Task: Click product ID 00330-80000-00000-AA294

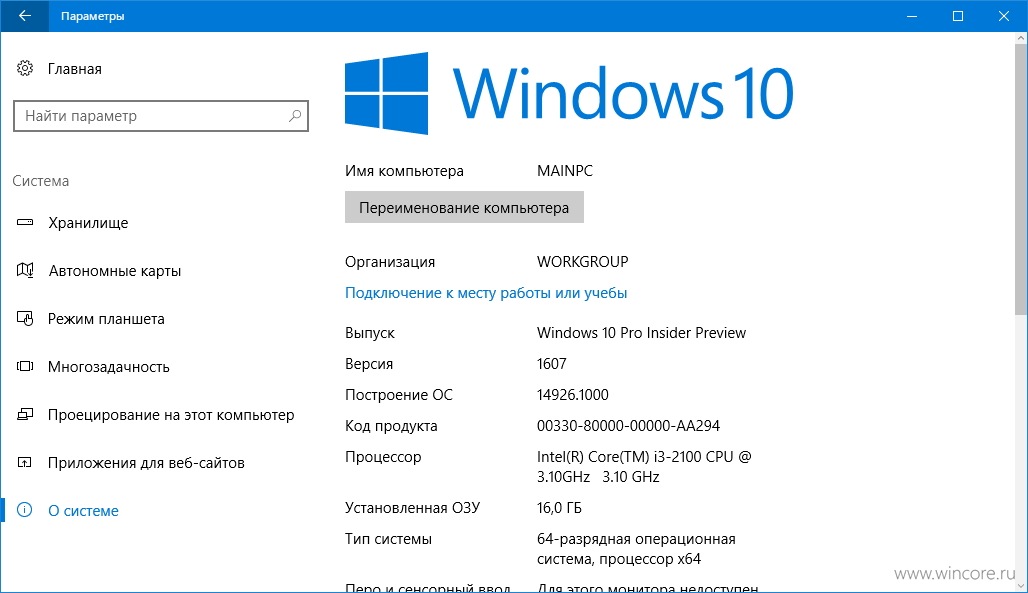Action: 628,426
